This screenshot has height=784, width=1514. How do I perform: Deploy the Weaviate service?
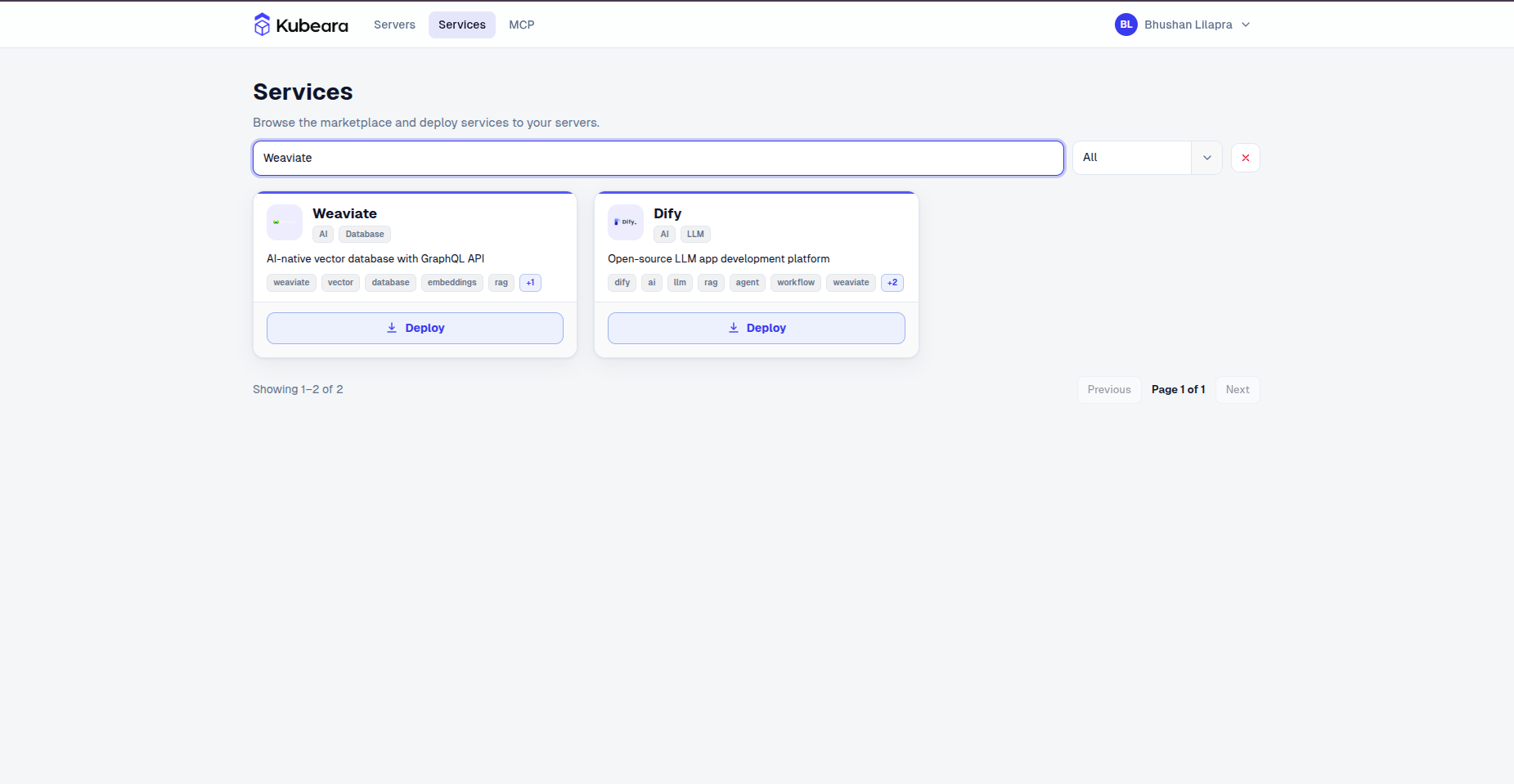415,328
